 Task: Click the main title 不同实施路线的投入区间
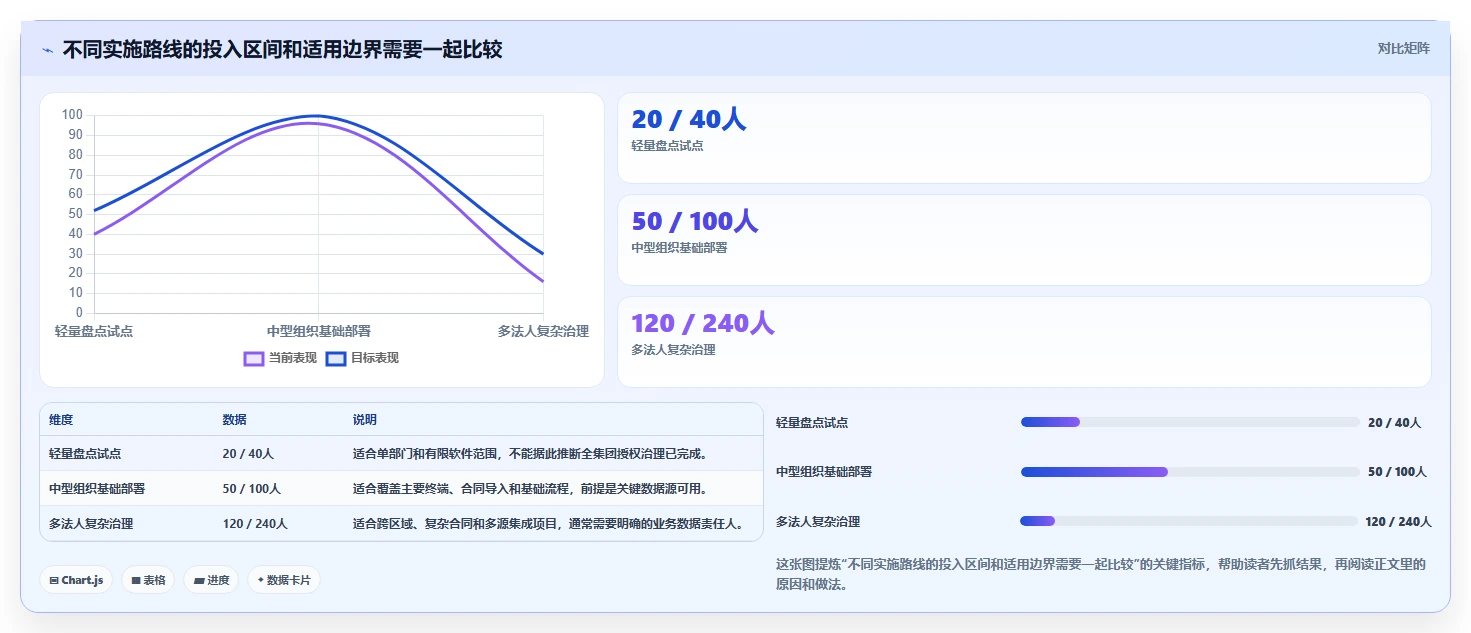click(x=282, y=49)
